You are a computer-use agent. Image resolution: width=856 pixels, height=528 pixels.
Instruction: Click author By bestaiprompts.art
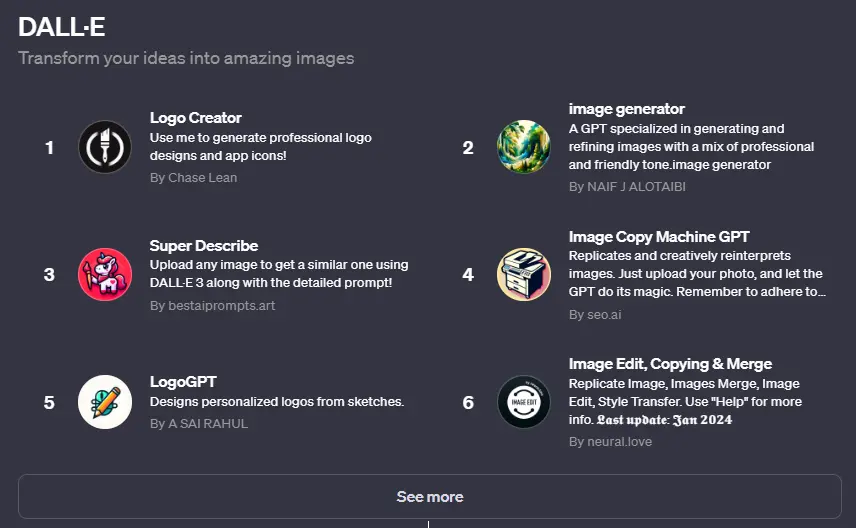coord(212,306)
